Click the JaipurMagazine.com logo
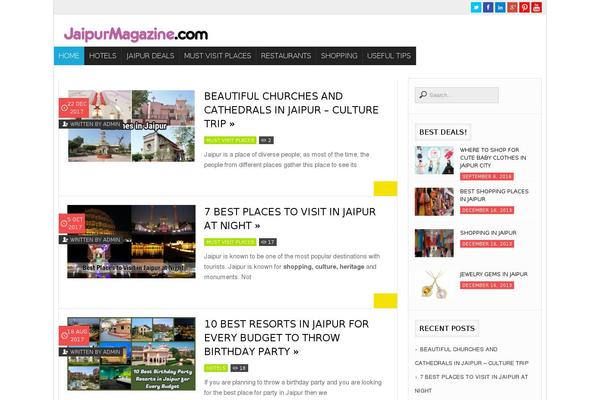The width and height of the screenshot is (600, 400). pyautogui.click(x=136, y=34)
